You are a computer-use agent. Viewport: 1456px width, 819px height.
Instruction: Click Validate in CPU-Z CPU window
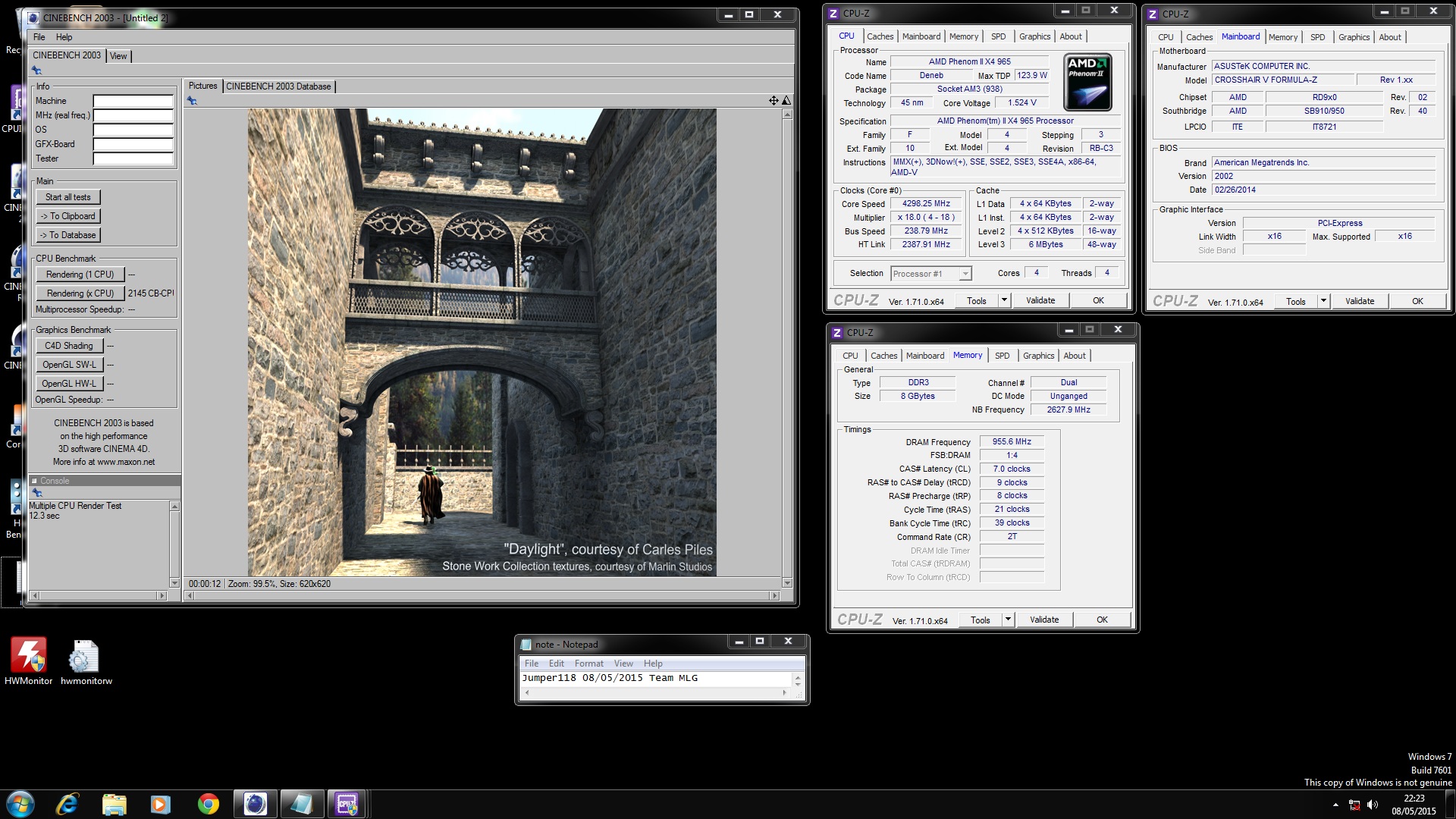click(x=1040, y=300)
